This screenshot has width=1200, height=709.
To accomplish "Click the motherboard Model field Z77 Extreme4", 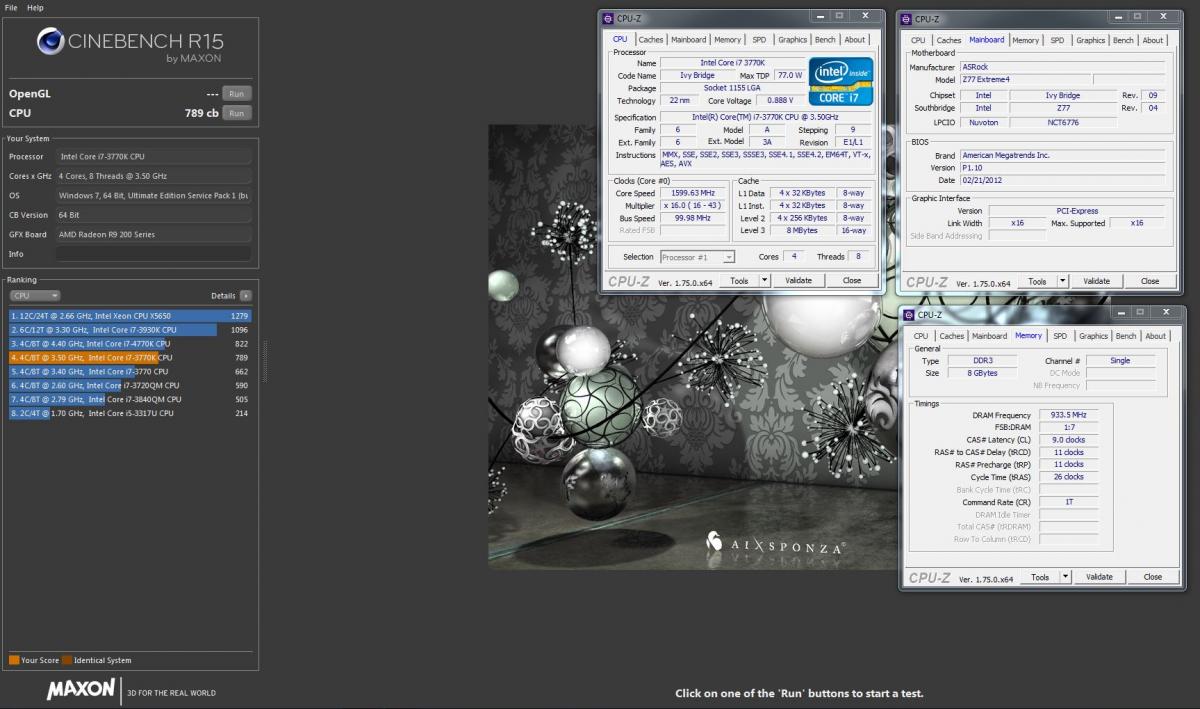I will pos(1024,80).
